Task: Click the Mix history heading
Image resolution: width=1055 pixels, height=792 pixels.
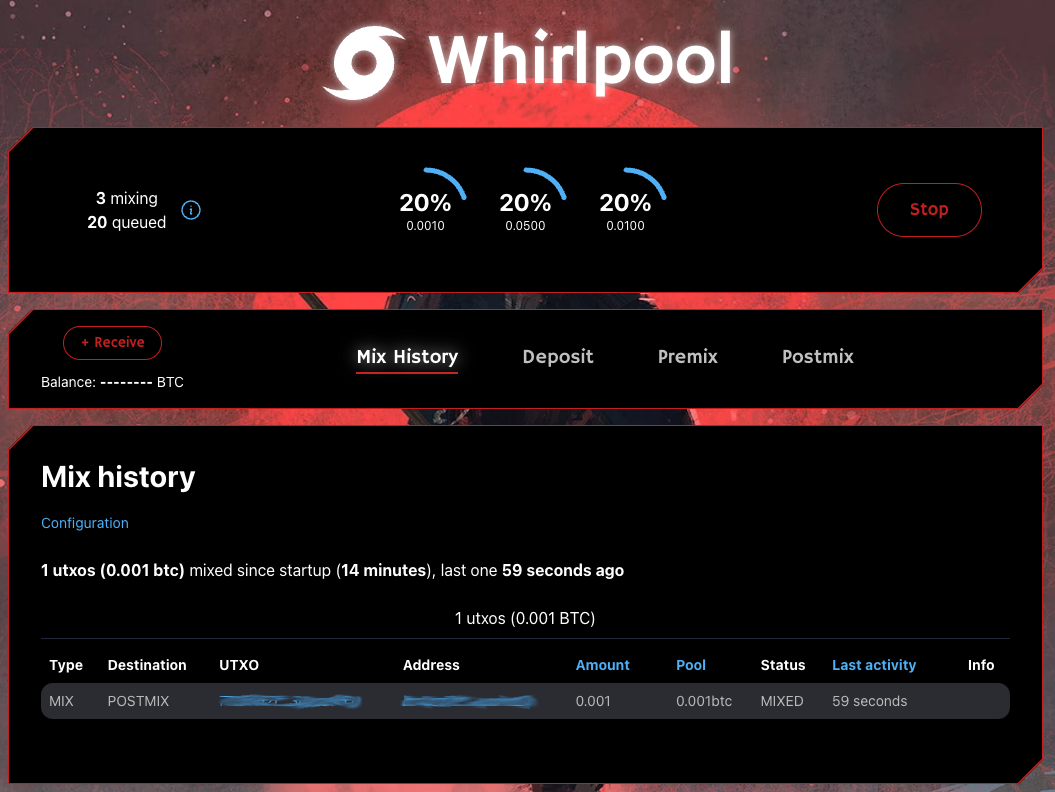Action: click(x=118, y=477)
